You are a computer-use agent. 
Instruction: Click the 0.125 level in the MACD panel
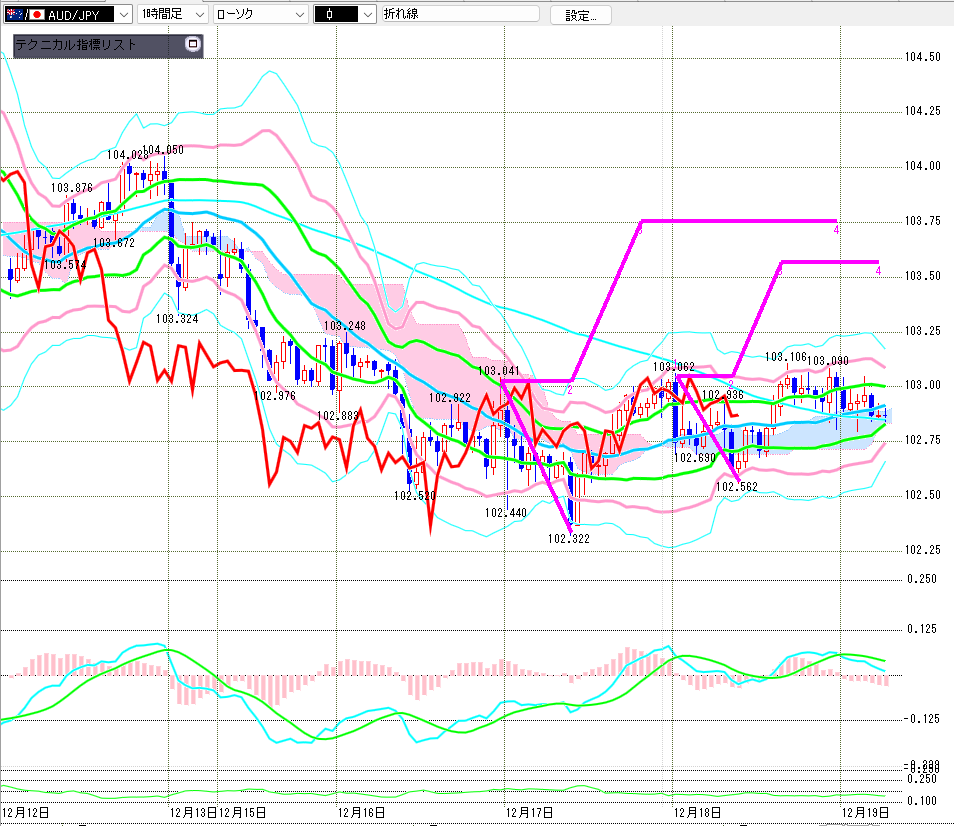point(920,629)
